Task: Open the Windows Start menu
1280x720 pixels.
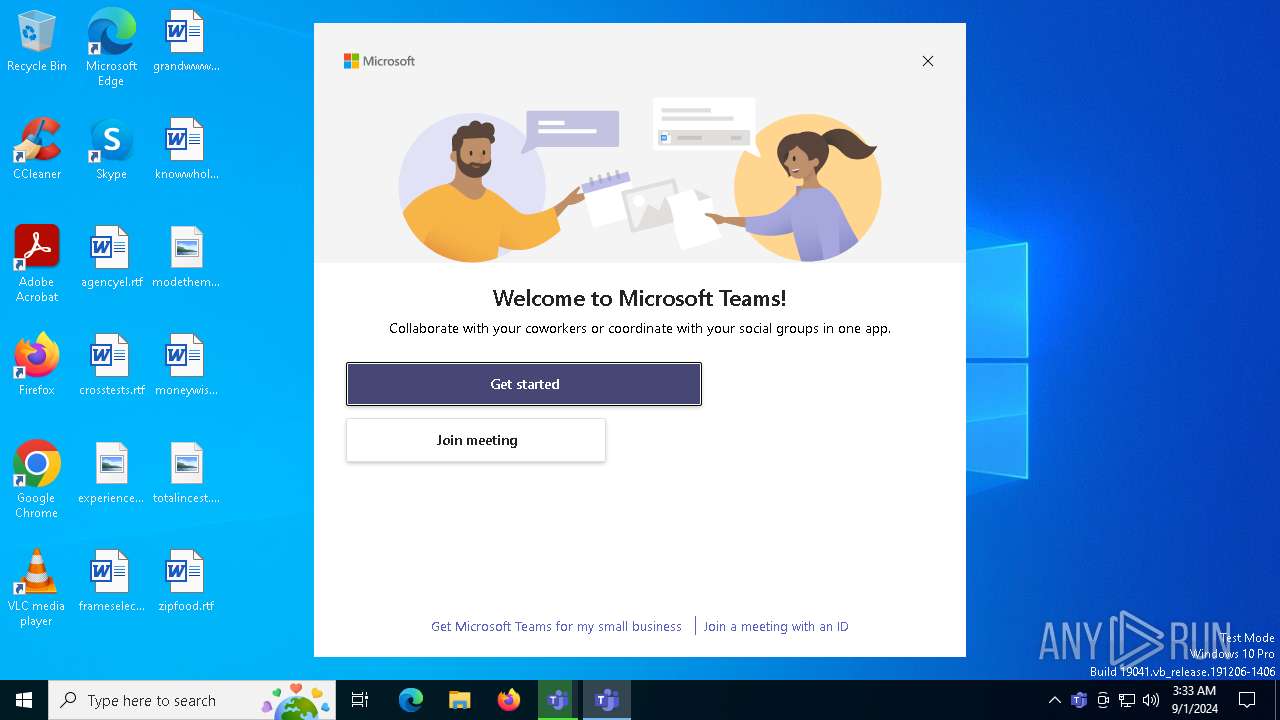Action: (x=24, y=700)
